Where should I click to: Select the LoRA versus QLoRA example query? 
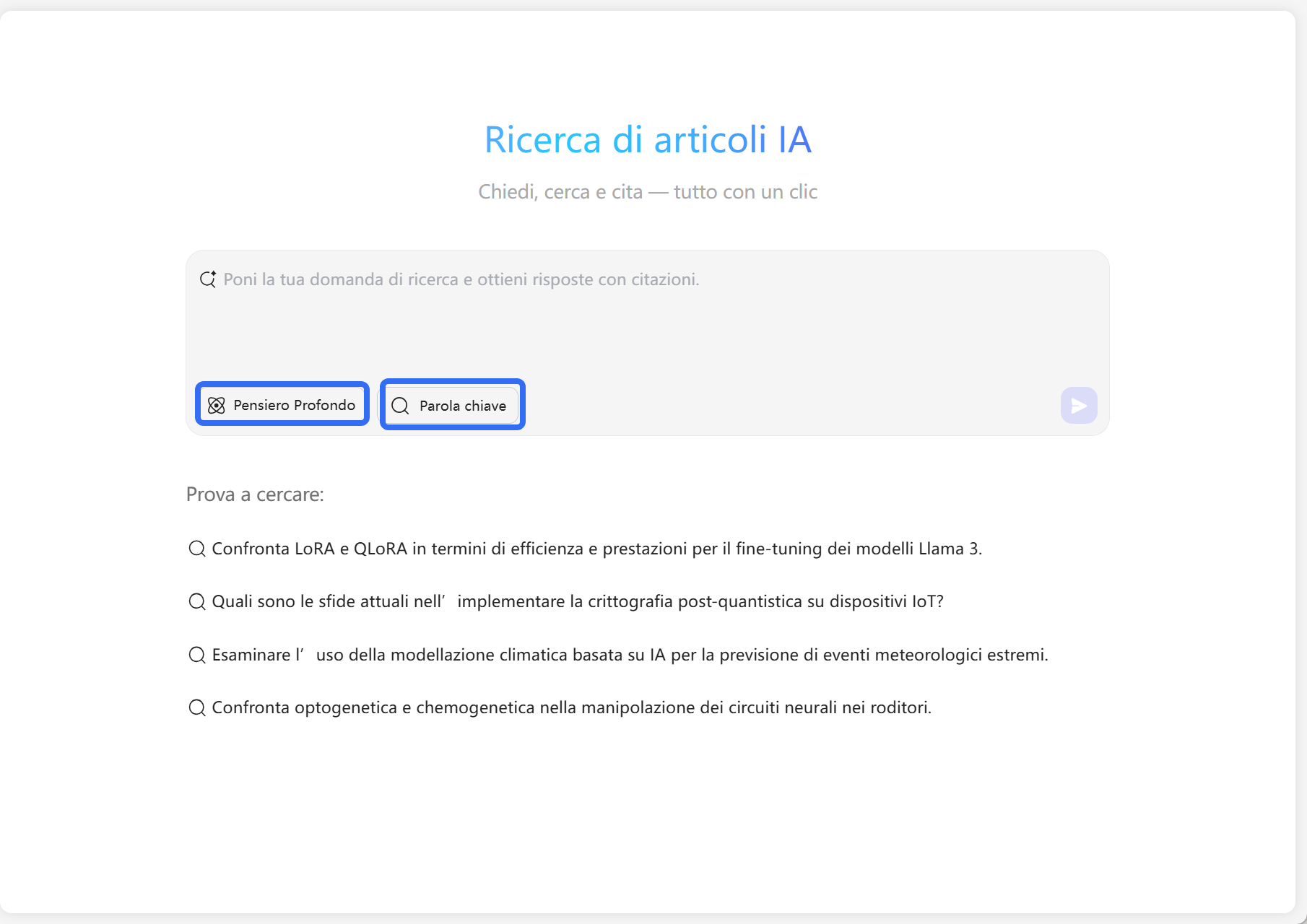coord(596,549)
